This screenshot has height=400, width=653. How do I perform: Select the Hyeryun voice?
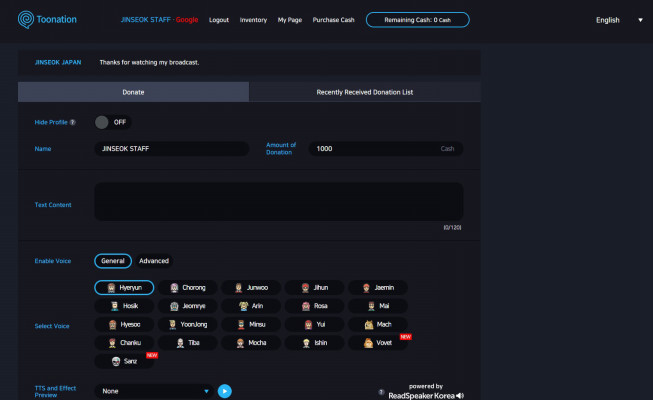pos(124,288)
